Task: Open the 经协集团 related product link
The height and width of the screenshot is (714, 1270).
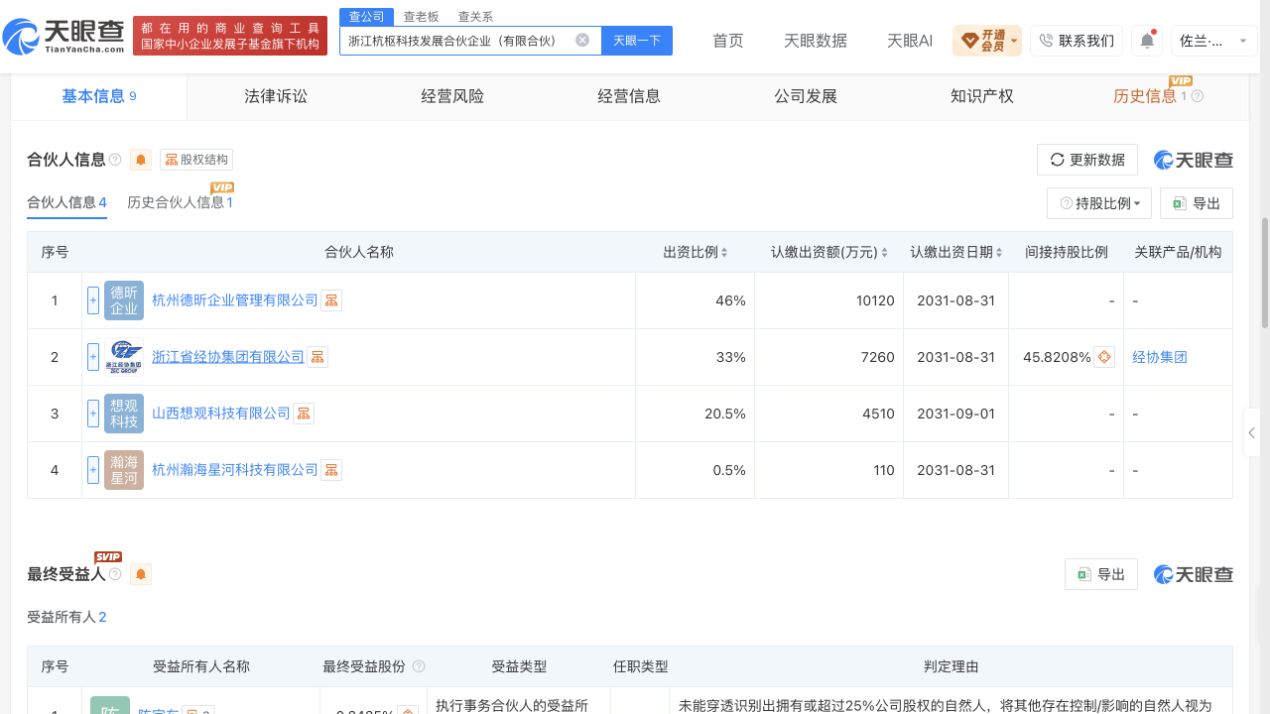Action: [x=1159, y=357]
